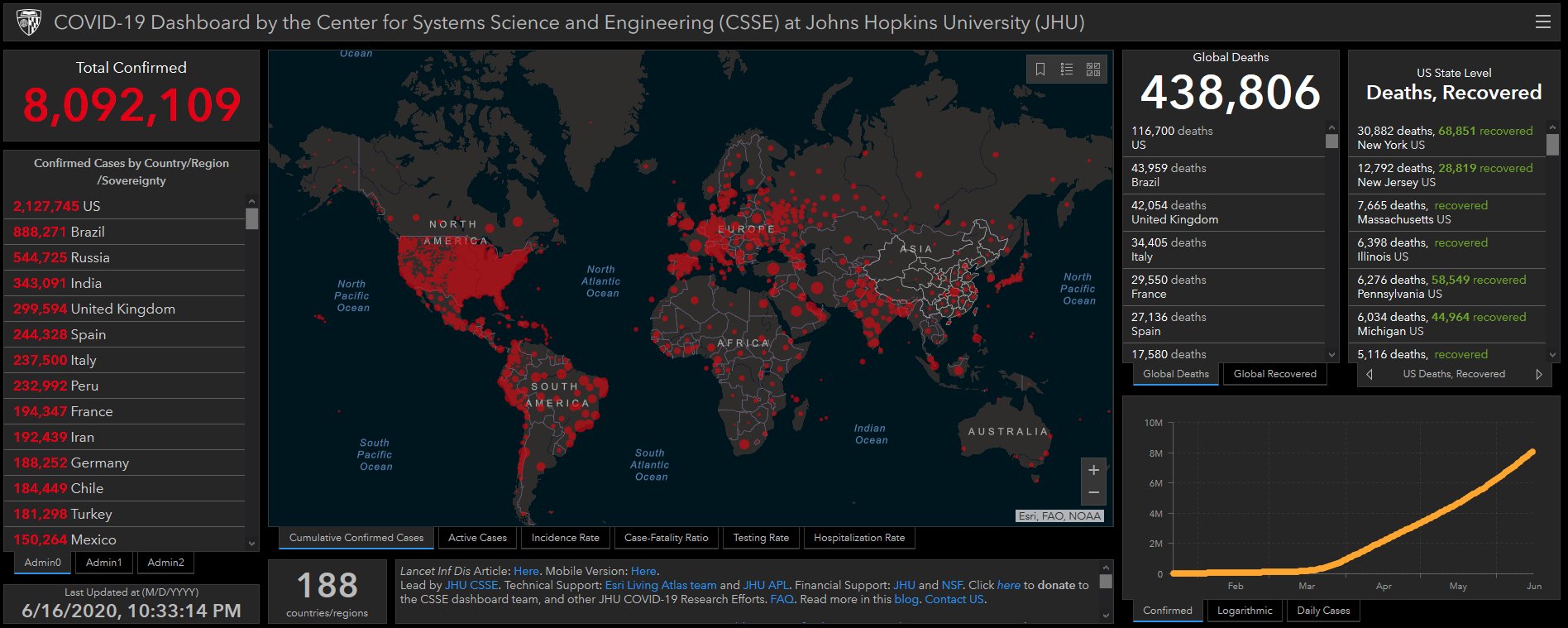Switch to Admin1 tab
This screenshot has width=1568, height=628.
point(104,563)
